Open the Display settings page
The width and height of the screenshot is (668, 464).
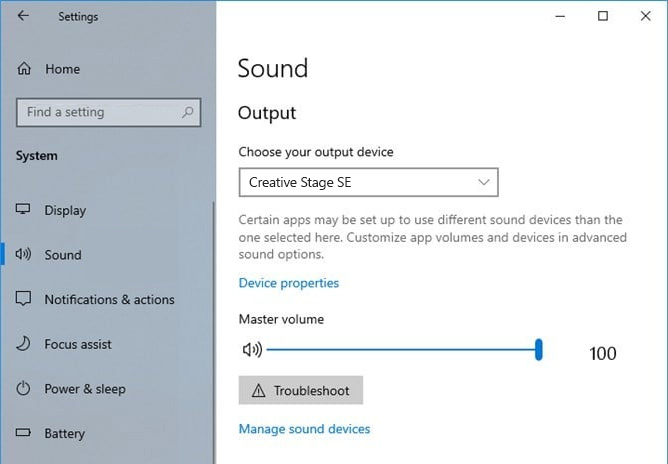[65, 210]
